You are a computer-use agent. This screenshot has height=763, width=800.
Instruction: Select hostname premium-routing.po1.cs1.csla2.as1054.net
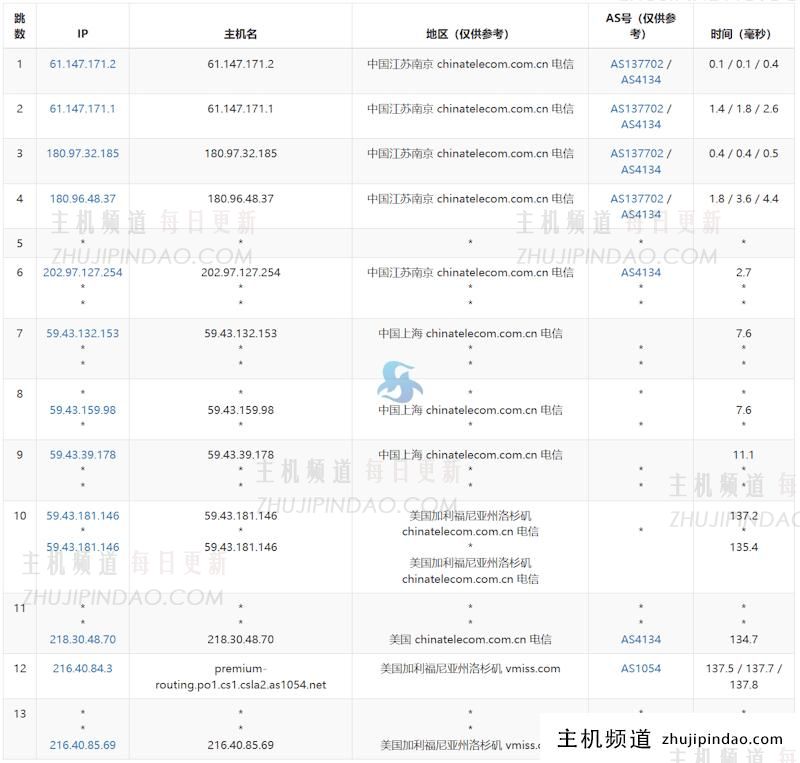pos(240,677)
